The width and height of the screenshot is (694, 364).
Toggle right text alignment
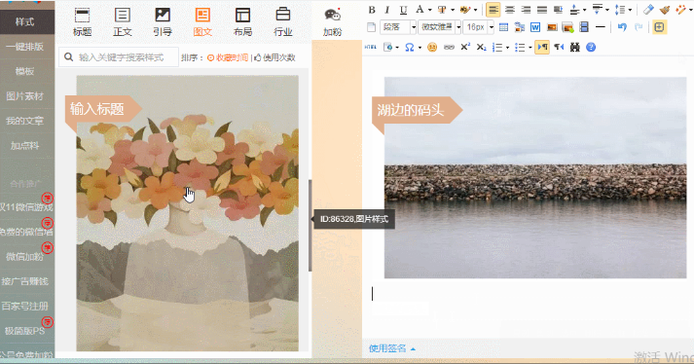point(526,9)
